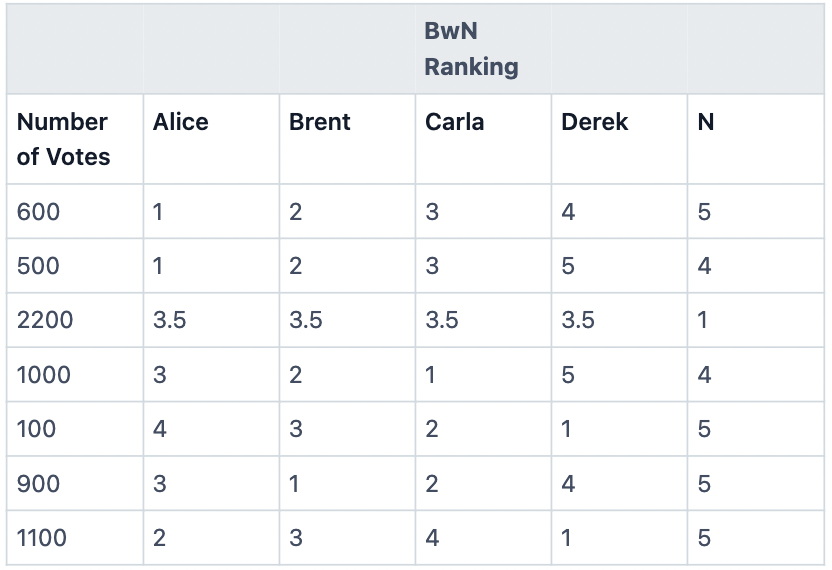Screen dimensions: 832x570
Task: Select Carla's ranking in the 1000 row
Action: (431, 375)
